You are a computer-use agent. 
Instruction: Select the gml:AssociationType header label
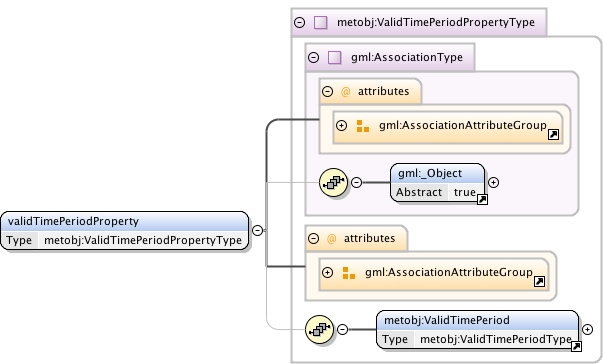[x=407, y=58]
